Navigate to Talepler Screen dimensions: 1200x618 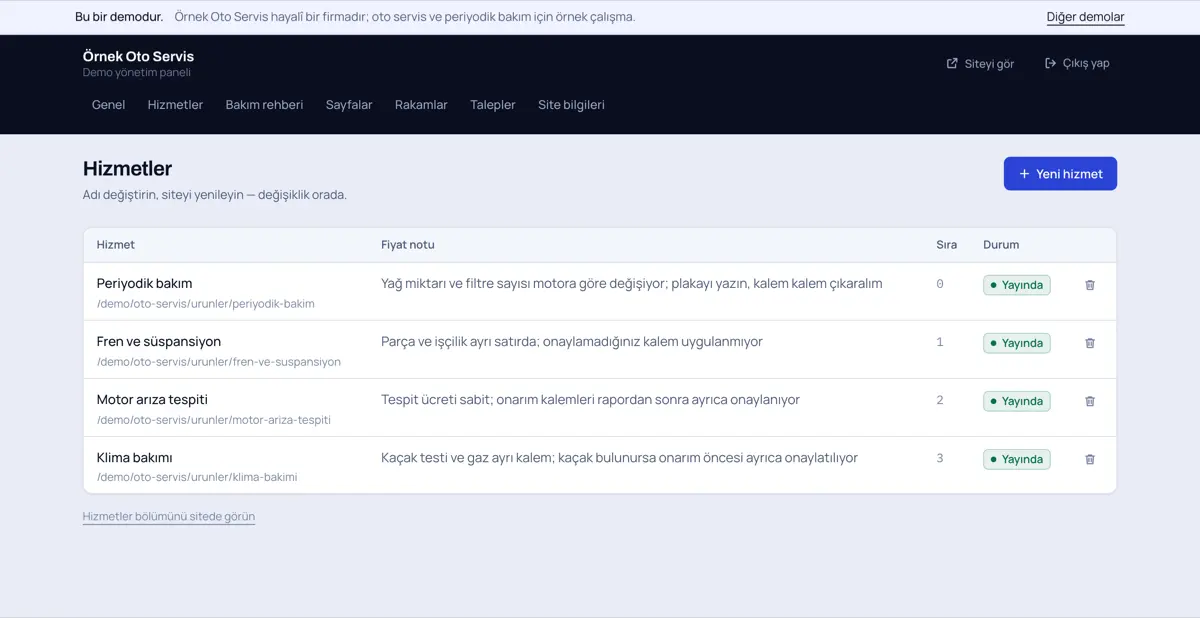[x=493, y=105]
